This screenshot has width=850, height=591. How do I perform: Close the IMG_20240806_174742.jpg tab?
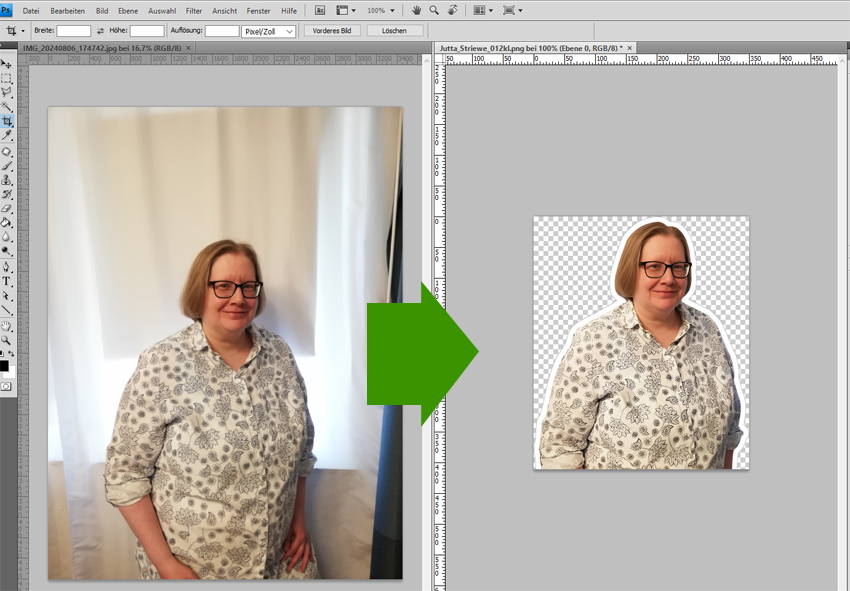point(189,48)
